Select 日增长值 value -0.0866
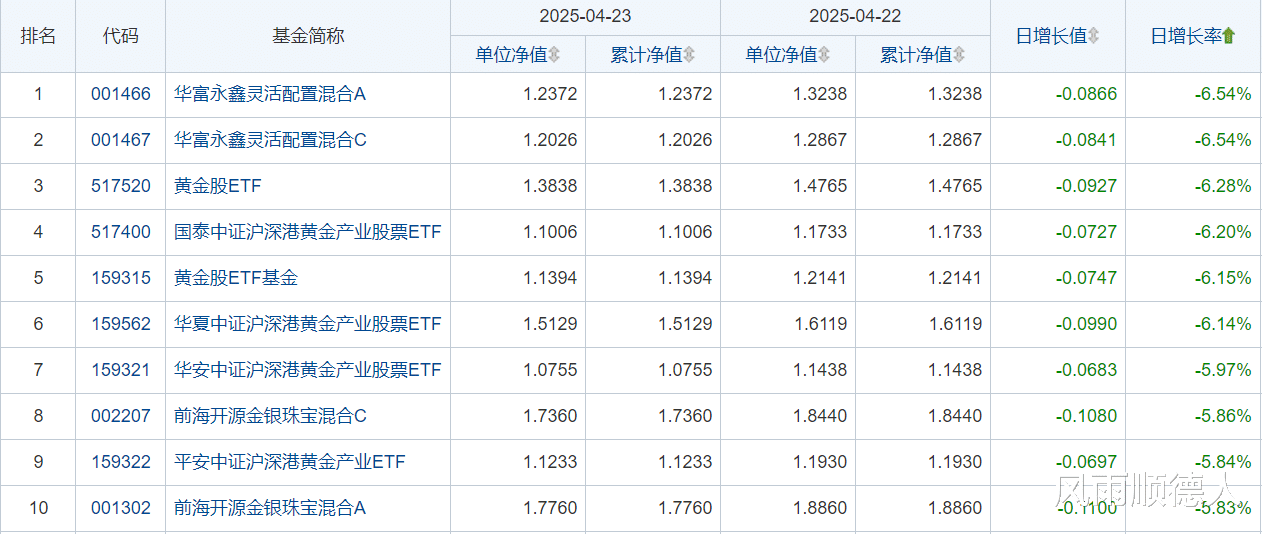Image resolution: width=1262 pixels, height=534 pixels. [x=1086, y=94]
